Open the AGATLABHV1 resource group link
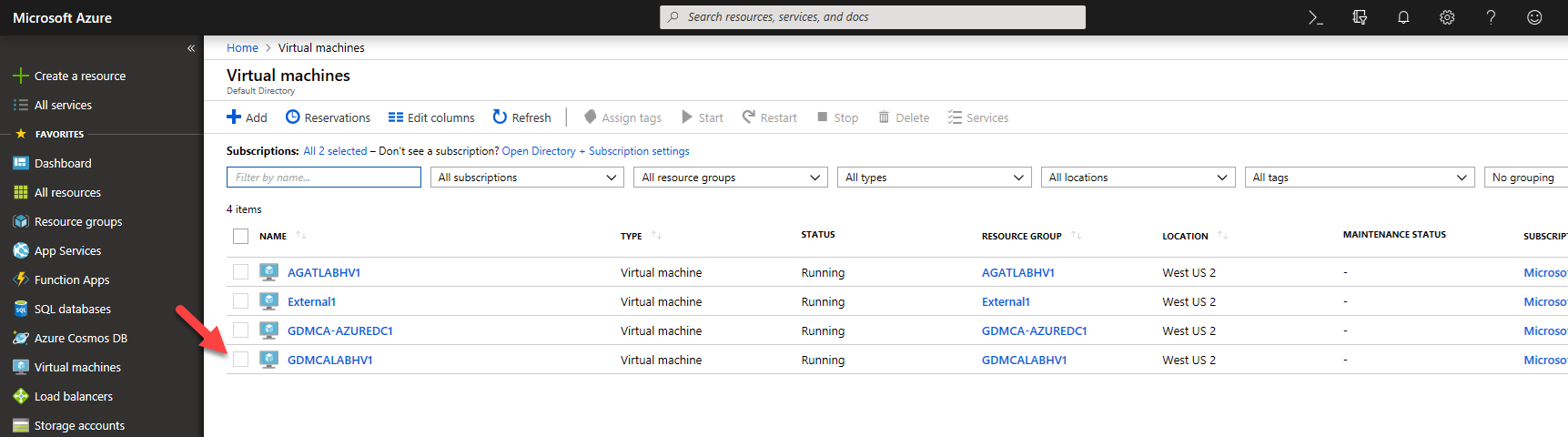The height and width of the screenshot is (437, 1568). coord(1018,272)
